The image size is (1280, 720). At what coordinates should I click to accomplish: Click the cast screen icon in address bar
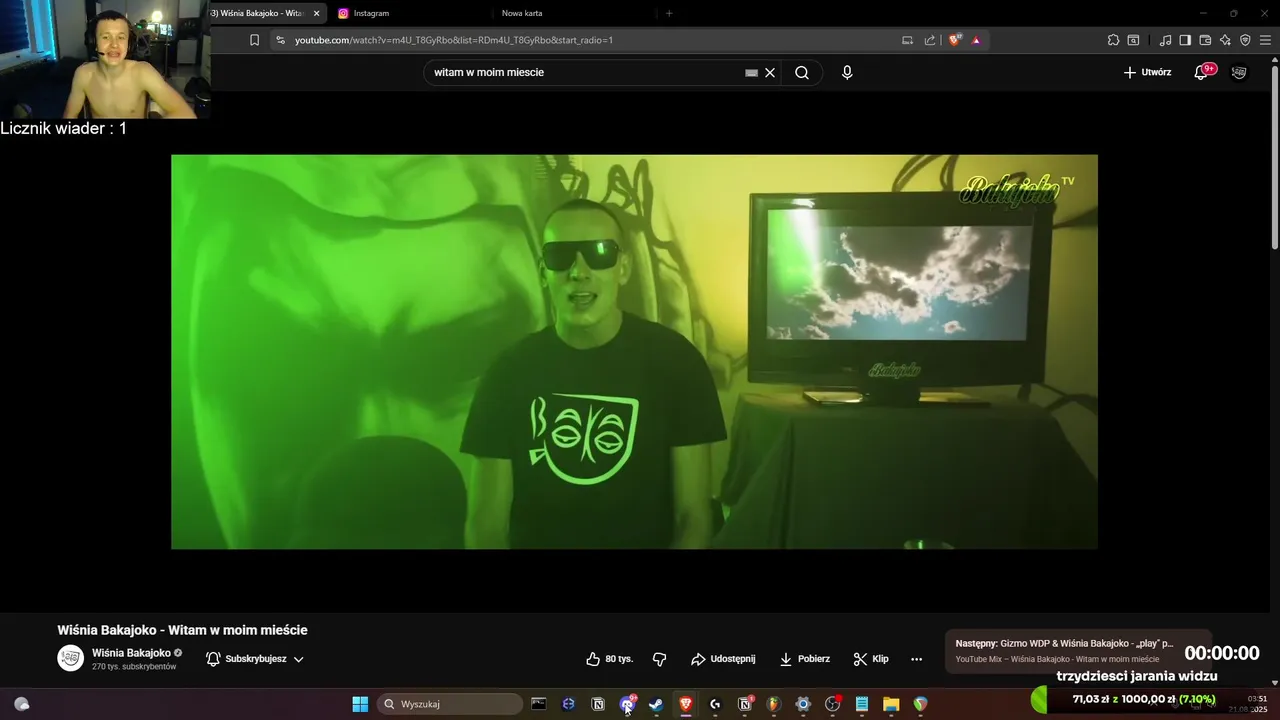[907, 40]
